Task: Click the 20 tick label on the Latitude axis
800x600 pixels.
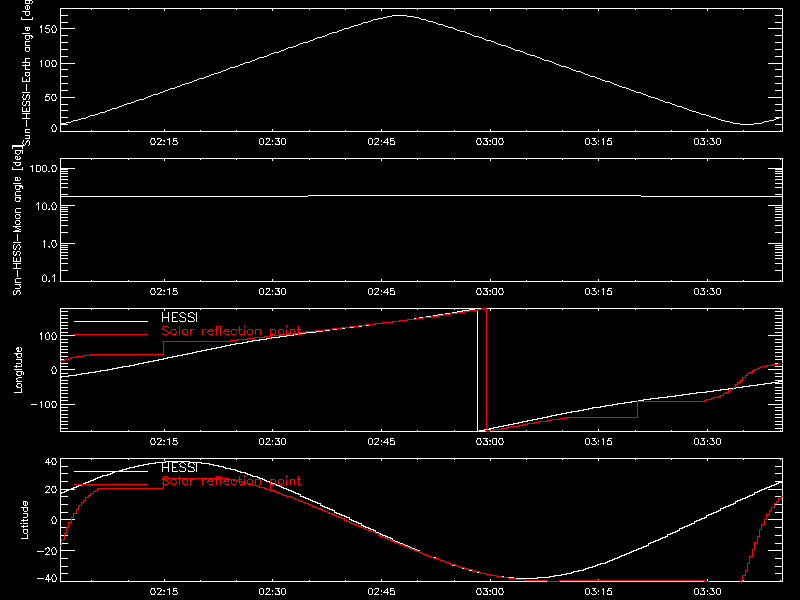Action: [x=51, y=490]
